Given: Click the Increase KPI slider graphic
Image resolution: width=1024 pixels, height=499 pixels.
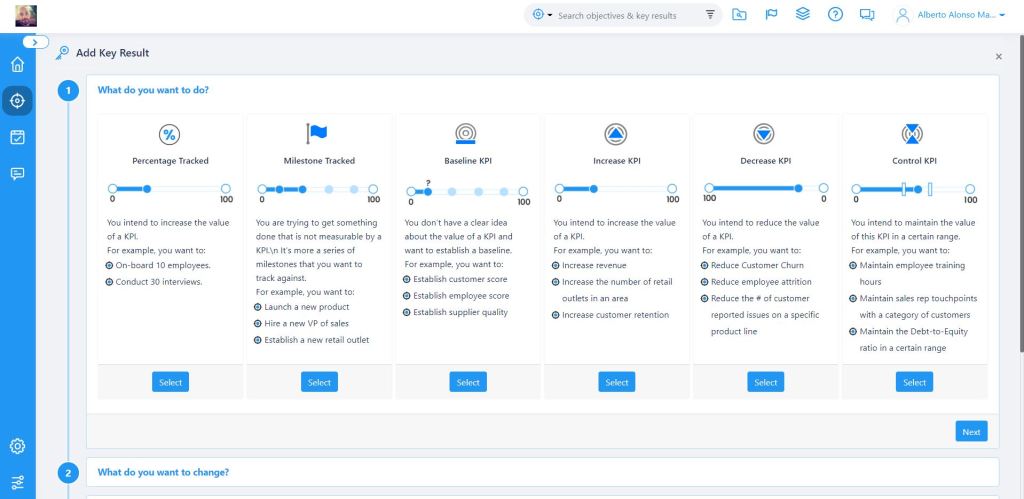Looking at the screenshot, I should (617, 189).
